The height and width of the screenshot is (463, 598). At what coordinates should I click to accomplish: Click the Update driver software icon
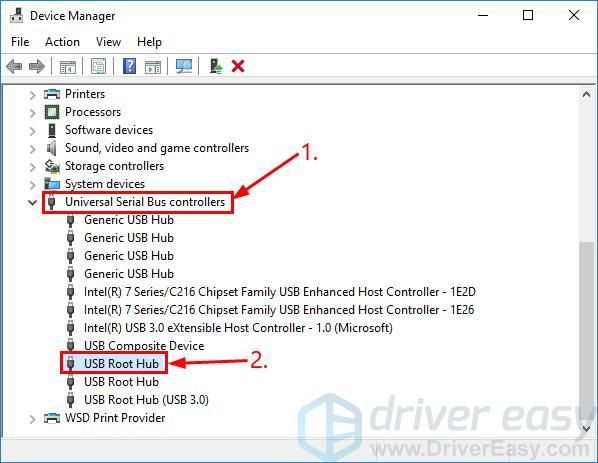point(216,66)
